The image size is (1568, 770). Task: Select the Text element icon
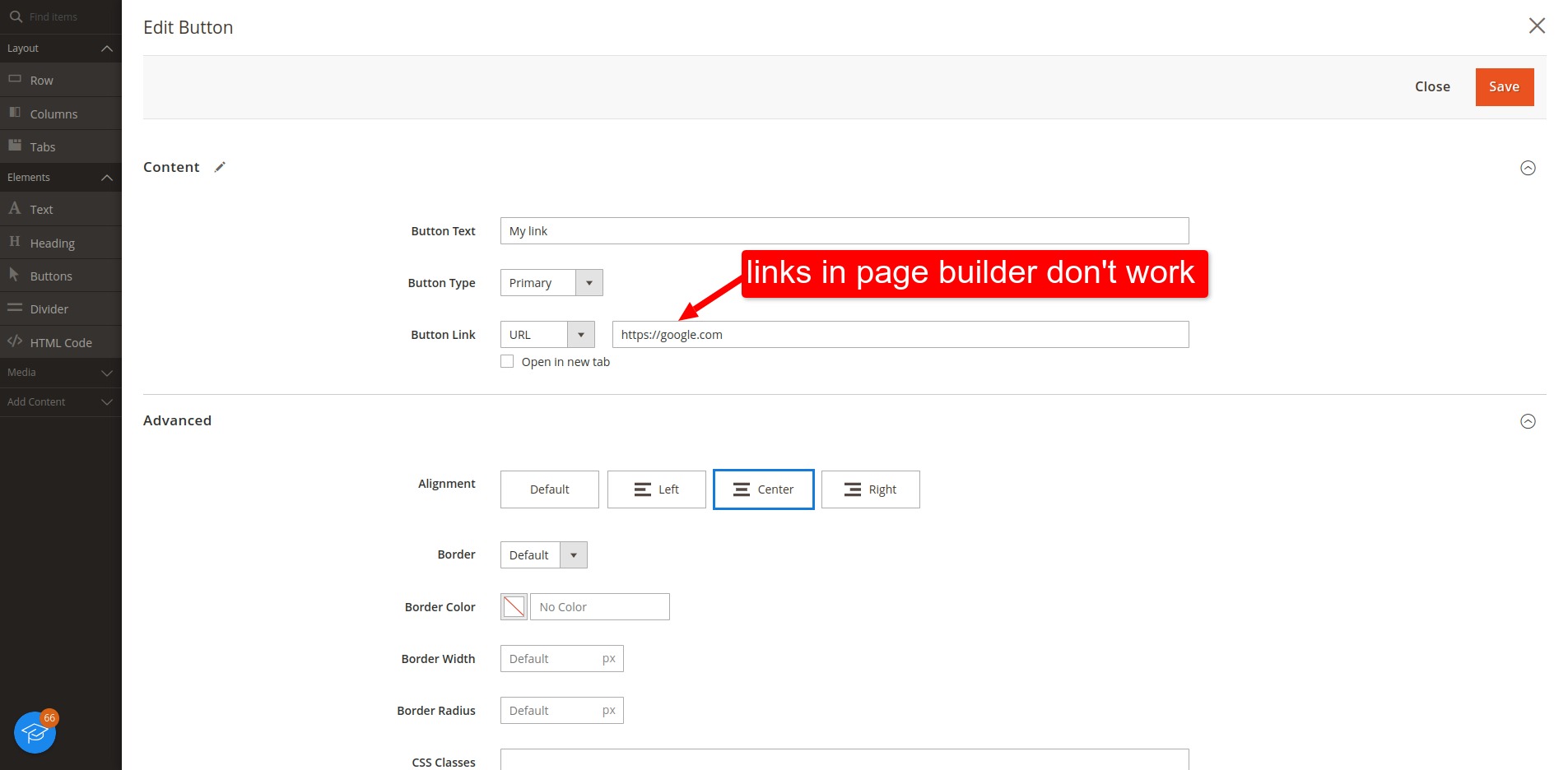tap(15, 209)
